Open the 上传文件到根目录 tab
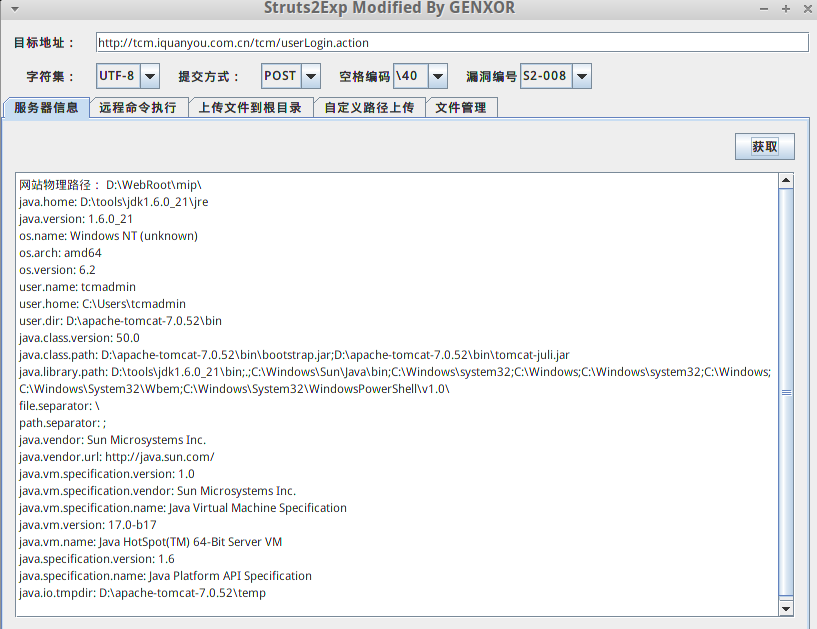This screenshot has height=629, width=817. (251, 107)
